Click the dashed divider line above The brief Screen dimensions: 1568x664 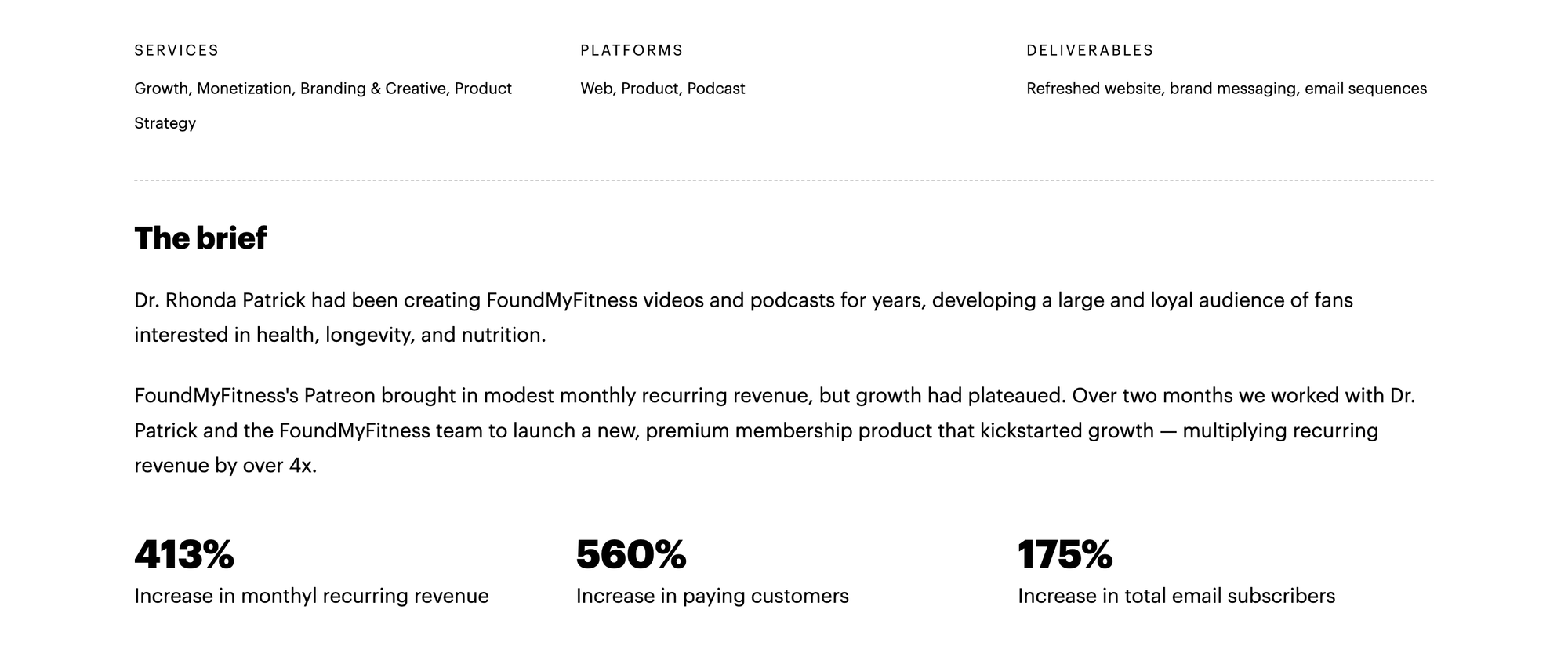(x=784, y=180)
